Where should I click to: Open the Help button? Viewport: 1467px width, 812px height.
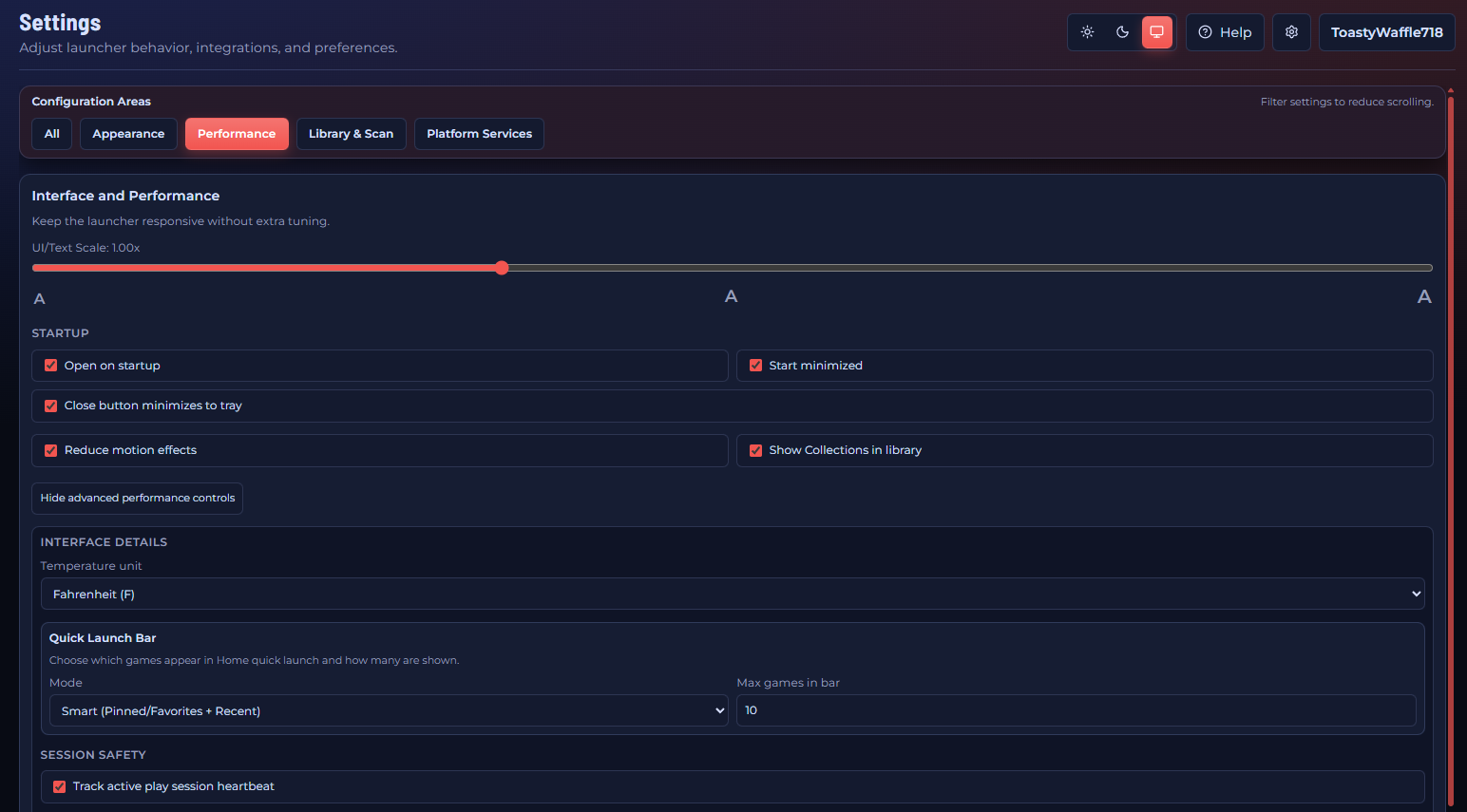pos(1225,32)
